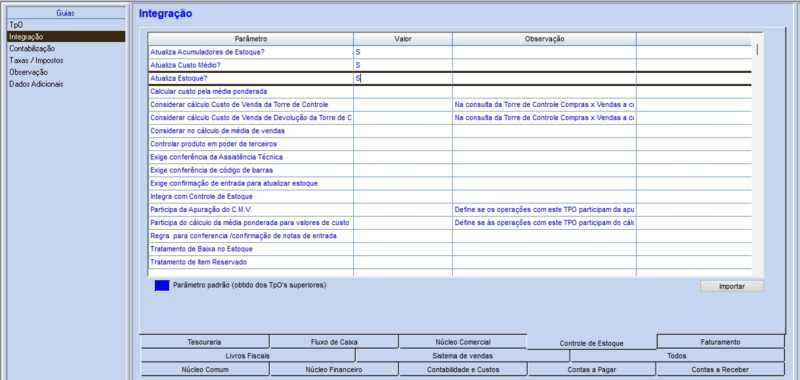Select Valor cell for Atualiza Custo Médio?

[x=403, y=65]
